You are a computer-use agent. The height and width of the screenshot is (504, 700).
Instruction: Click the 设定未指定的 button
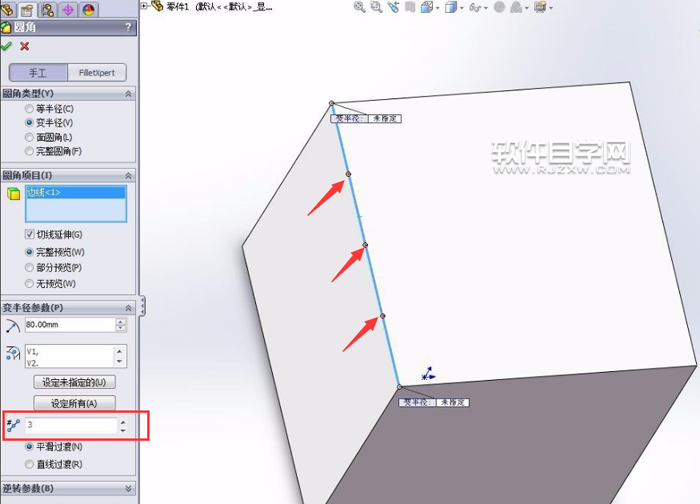[74, 383]
